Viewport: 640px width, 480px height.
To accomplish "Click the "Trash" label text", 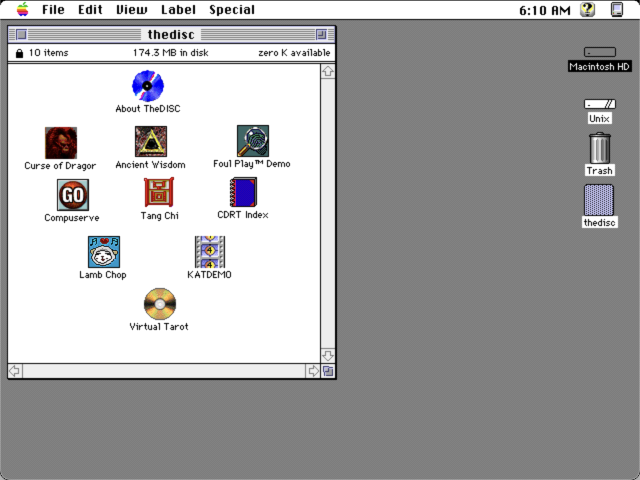I will click(600, 171).
